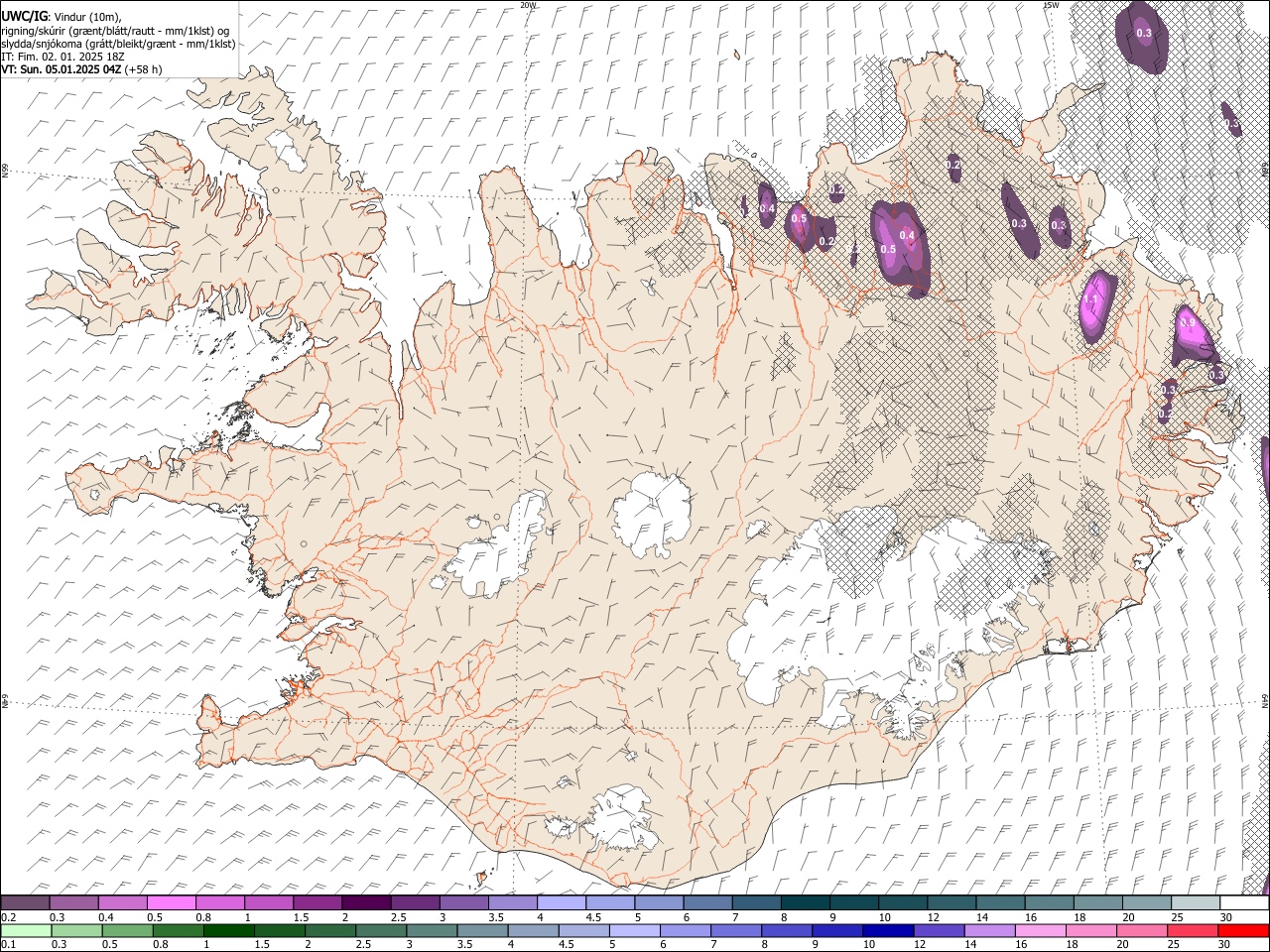Click the lower legend swatch starting at 7
The height and width of the screenshot is (952, 1270).
736,930
